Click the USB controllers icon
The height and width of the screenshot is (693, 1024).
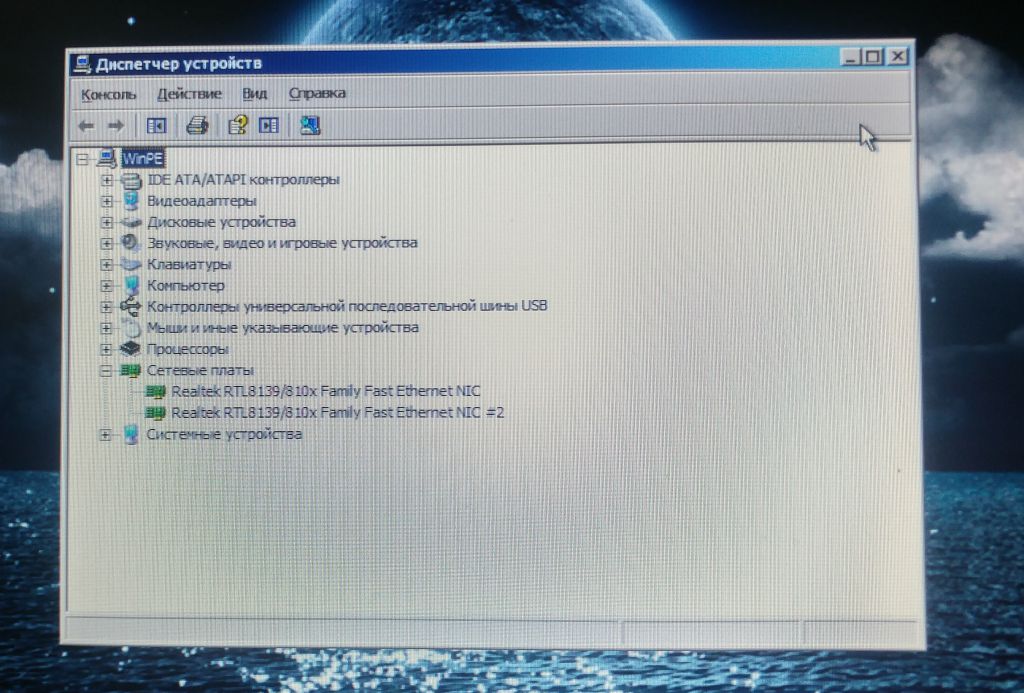[131, 306]
